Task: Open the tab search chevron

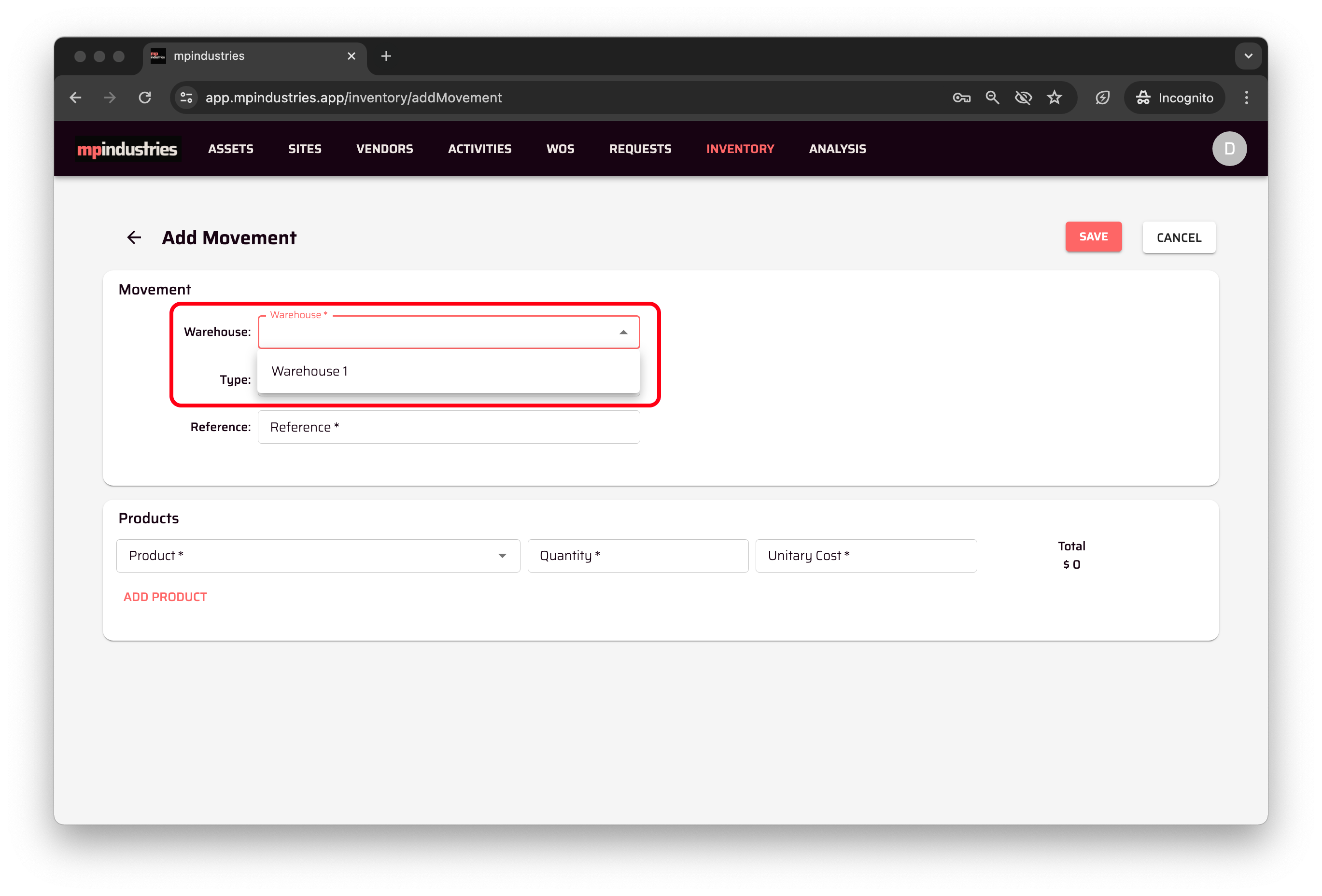Action: coord(1248,56)
